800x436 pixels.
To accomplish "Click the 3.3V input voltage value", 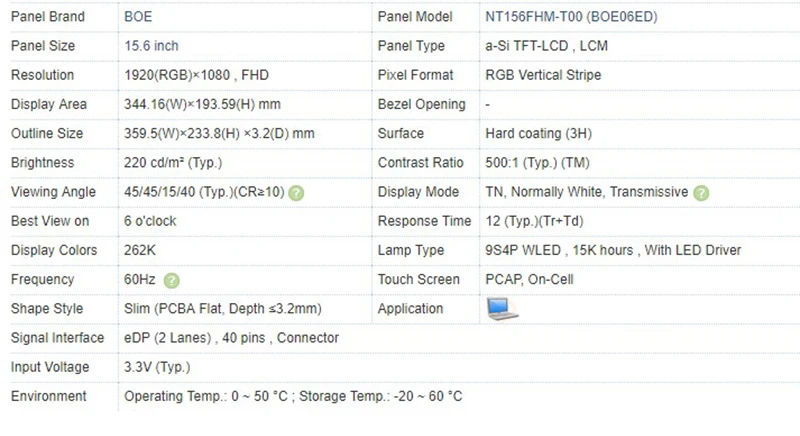I will (x=157, y=367).
